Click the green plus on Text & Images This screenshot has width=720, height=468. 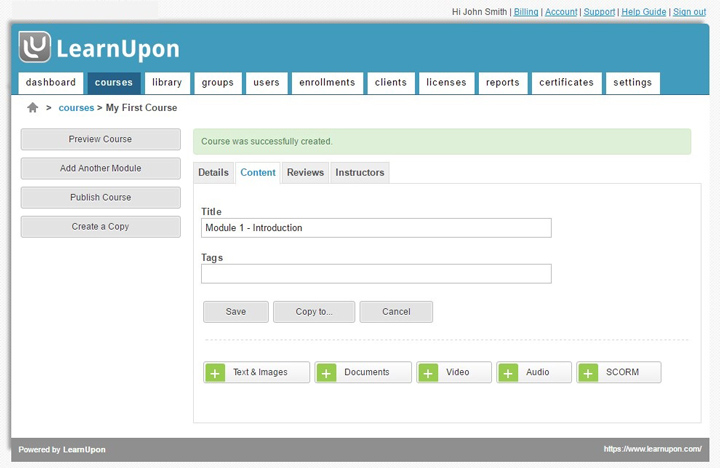click(x=215, y=372)
